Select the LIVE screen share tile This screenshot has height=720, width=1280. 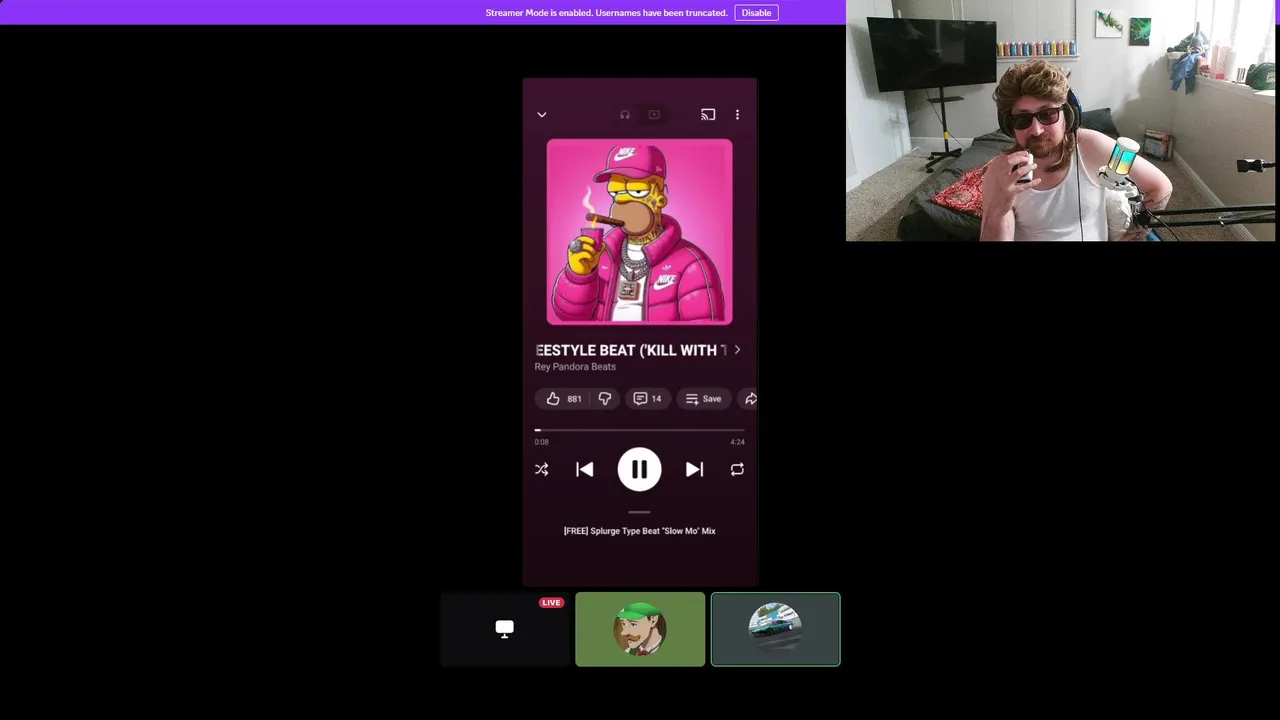pos(505,629)
